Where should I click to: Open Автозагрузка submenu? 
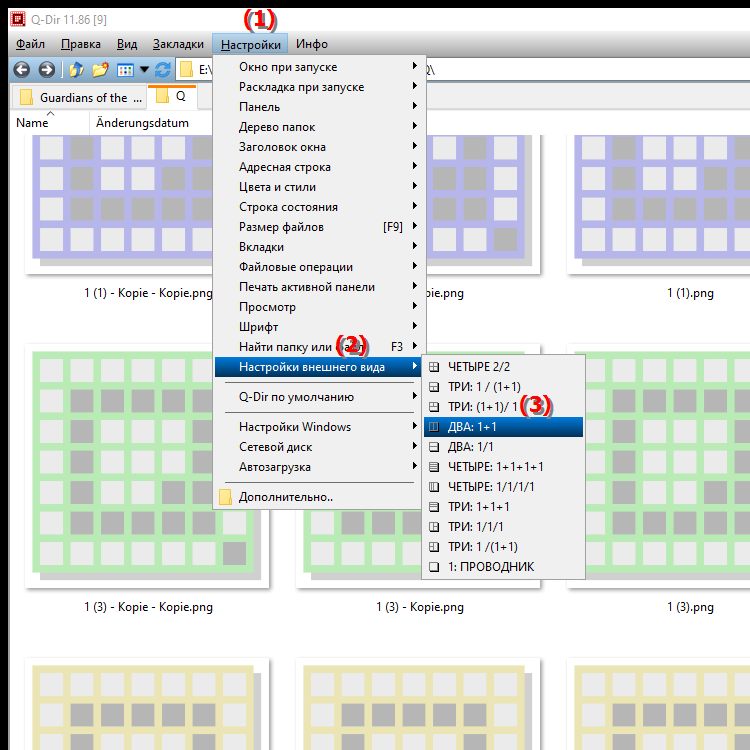tap(319, 467)
